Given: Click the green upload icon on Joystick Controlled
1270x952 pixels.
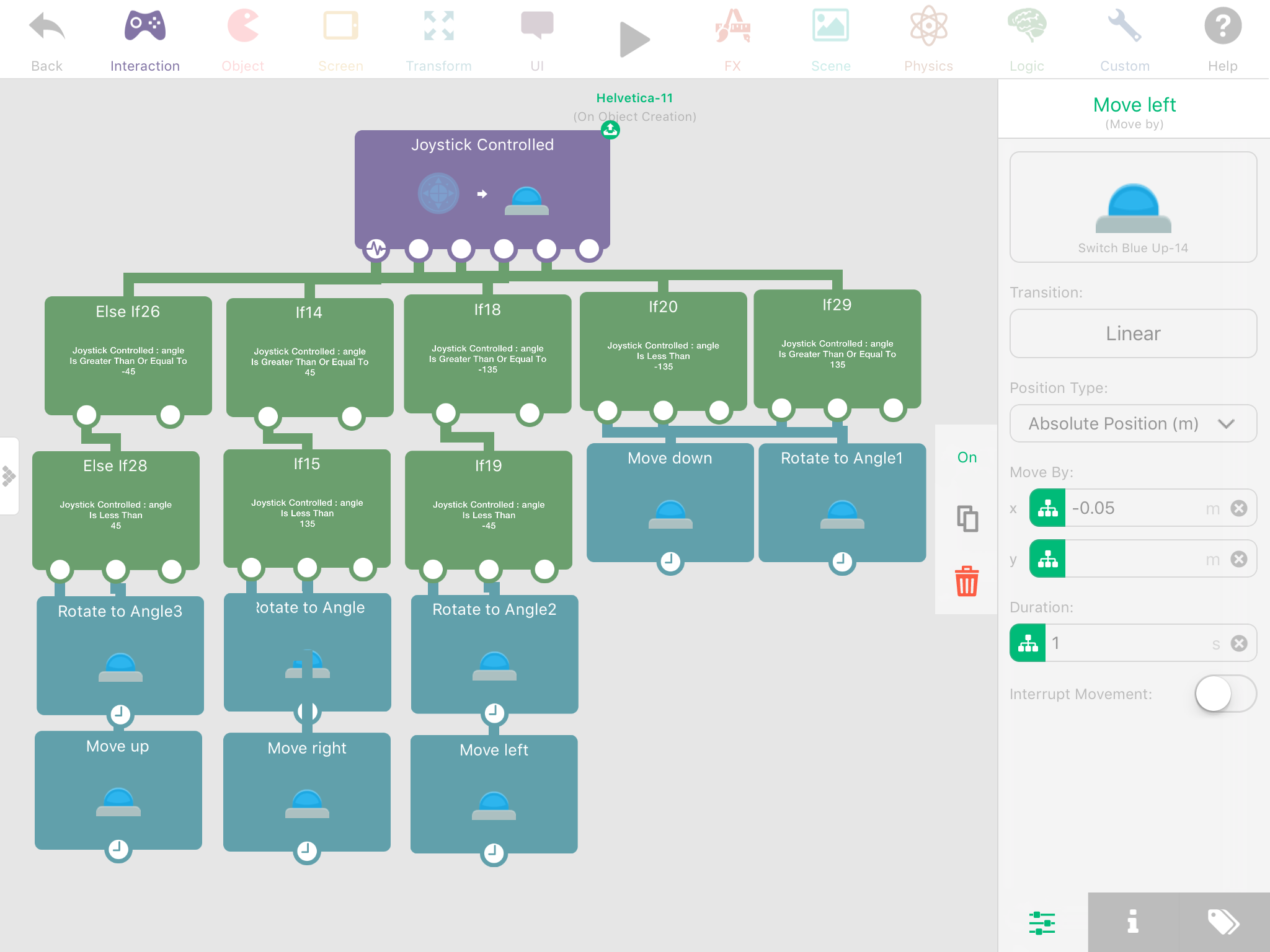Looking at the screenshot, I should click(x=610, y=130).
